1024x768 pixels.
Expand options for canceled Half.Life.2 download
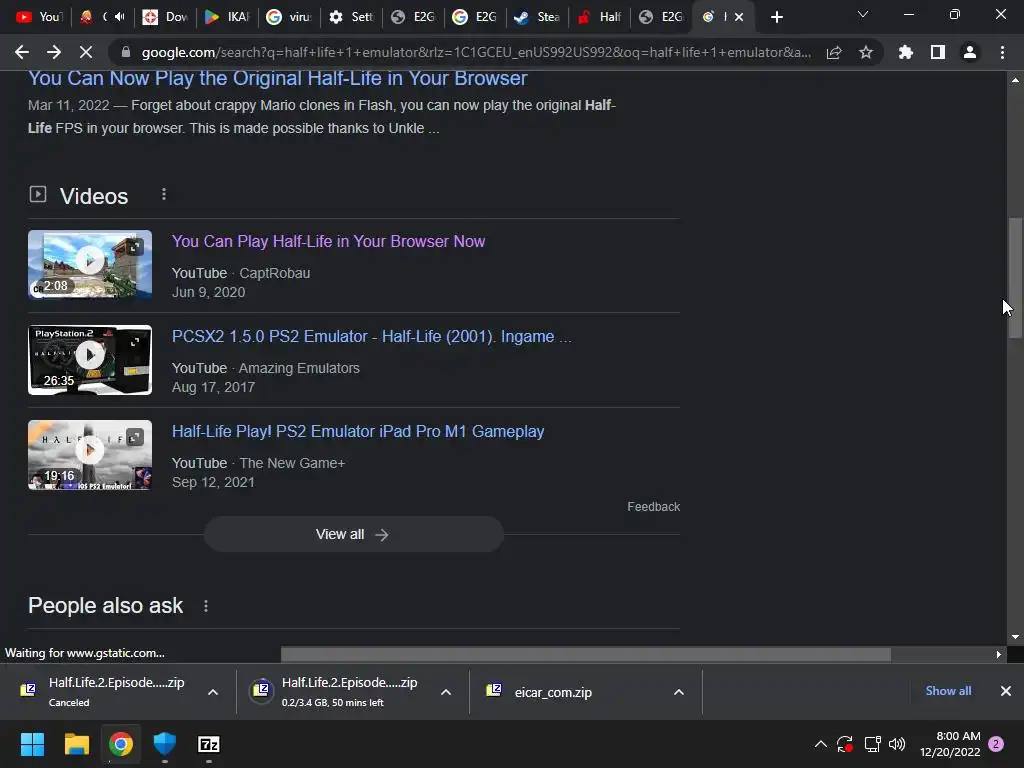click(213, 692)
